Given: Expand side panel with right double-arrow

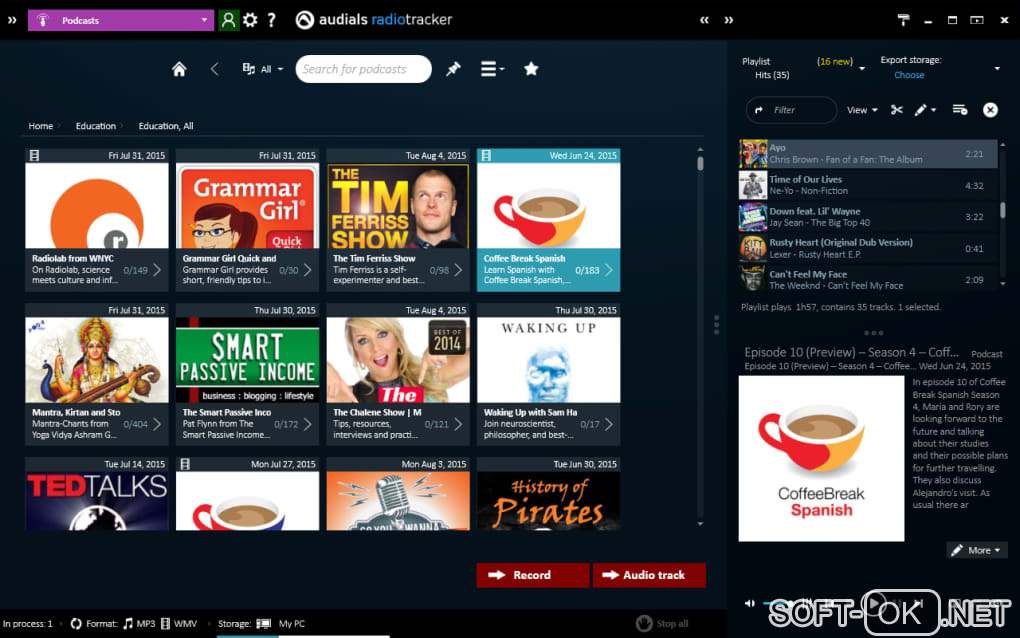Looking at the screenshot, I should (729, 20).
